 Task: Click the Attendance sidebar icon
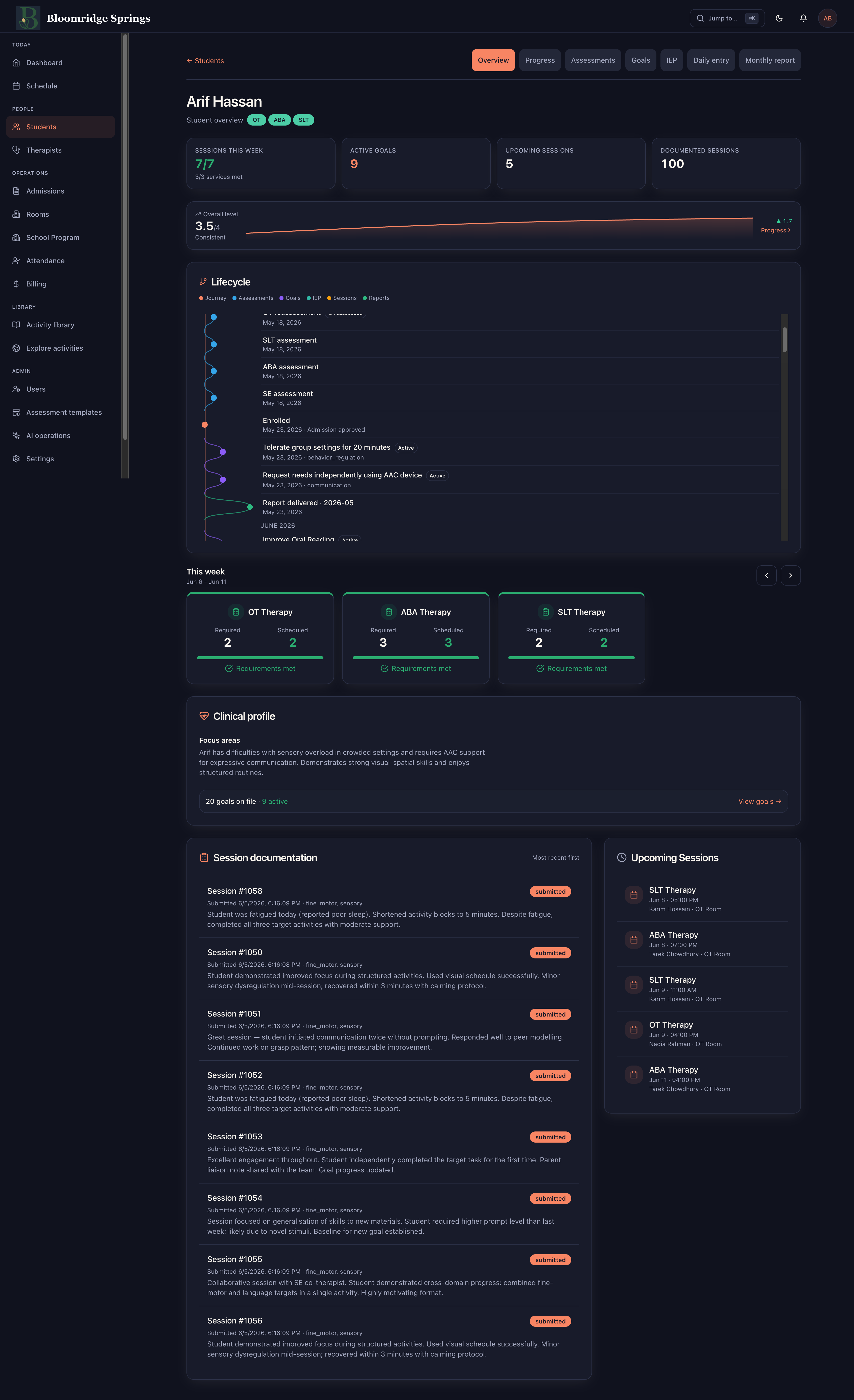point(16,261)
